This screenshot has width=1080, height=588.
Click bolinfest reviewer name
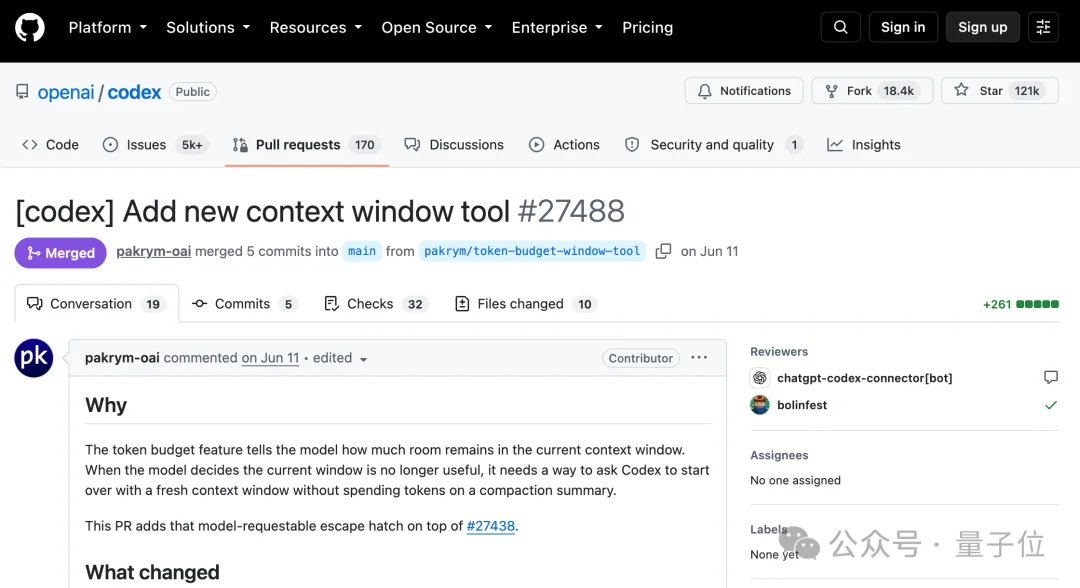(x=802, y=405)
